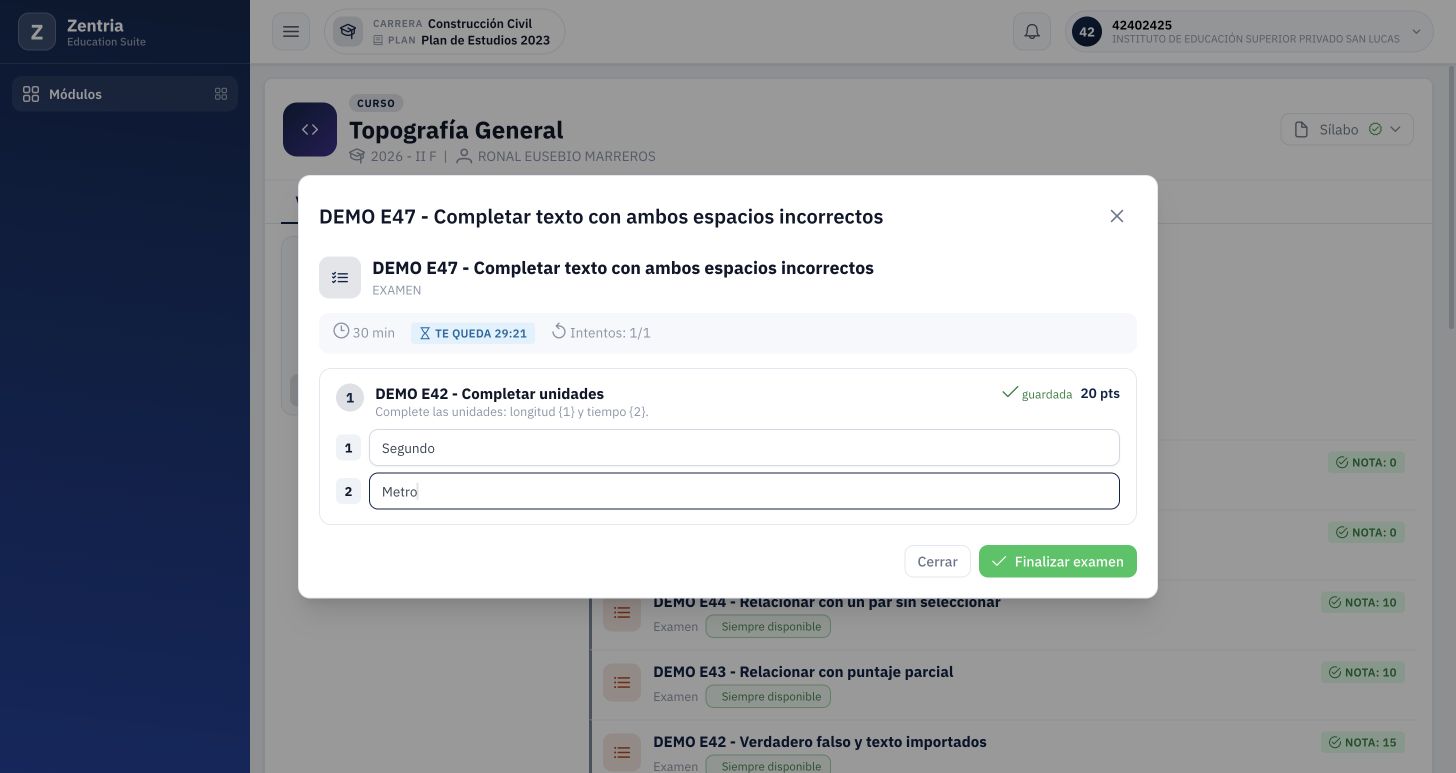Click the DEMO E43 - Relacionar con puntaje parcial title

[x=803, y=672]
